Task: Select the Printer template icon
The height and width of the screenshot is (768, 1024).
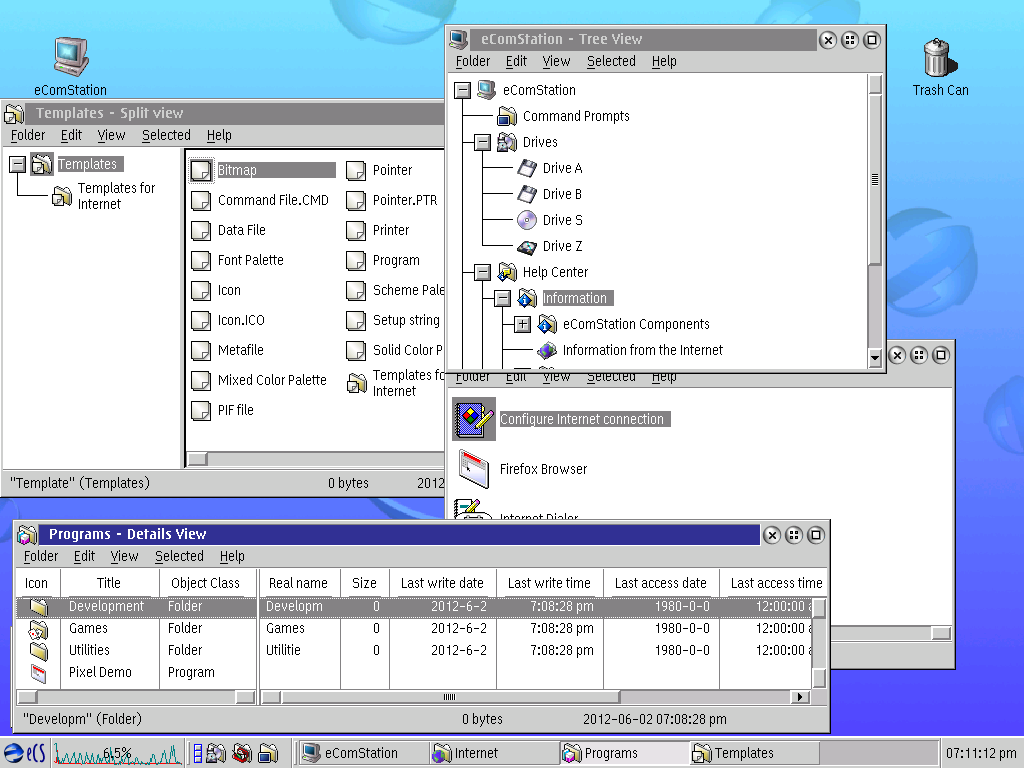Action: [356, 231]
